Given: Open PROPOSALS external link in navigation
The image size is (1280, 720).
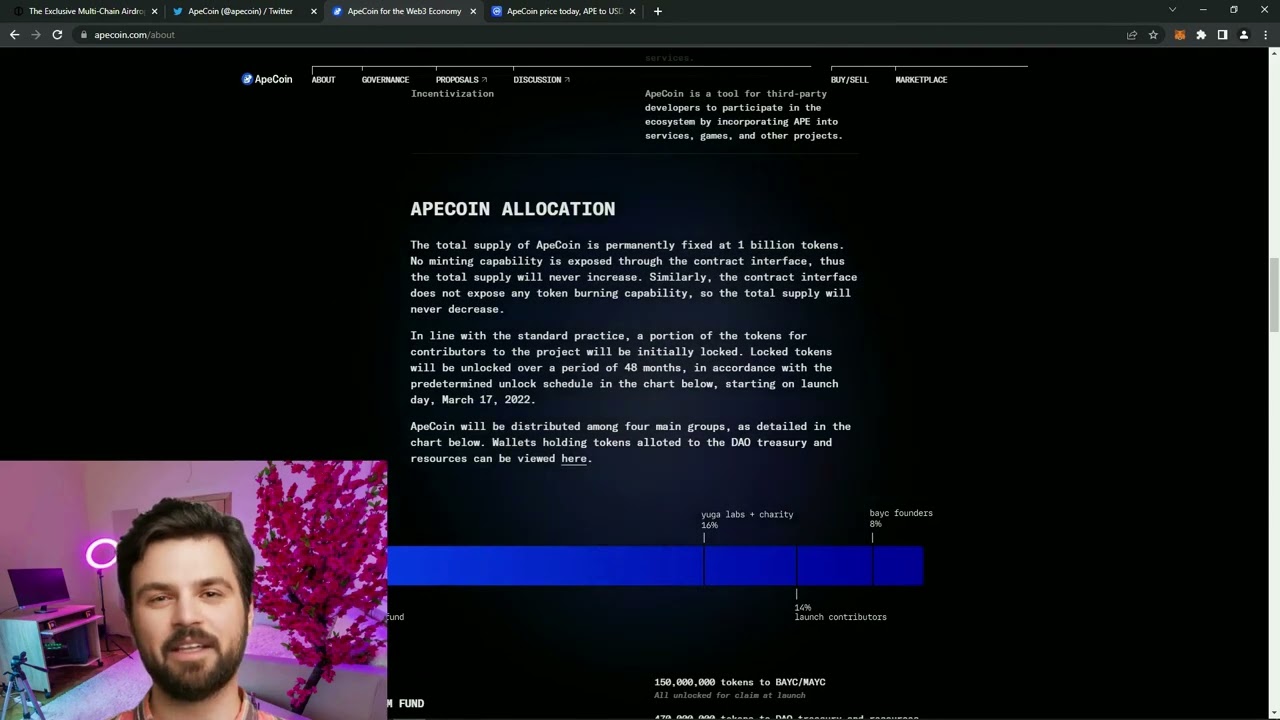Looking at the screenshot, I should 461,80.
